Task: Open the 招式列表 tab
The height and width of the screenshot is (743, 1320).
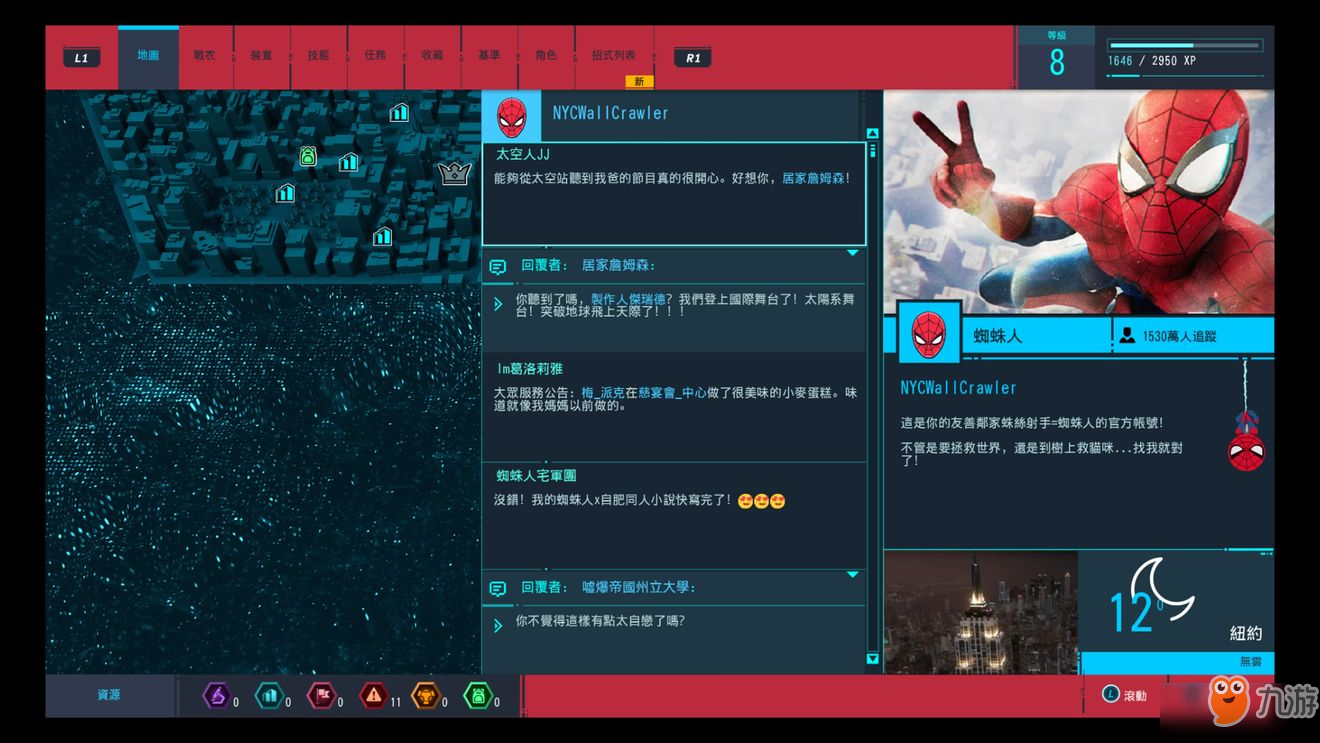Action: (x=614, y=56)
